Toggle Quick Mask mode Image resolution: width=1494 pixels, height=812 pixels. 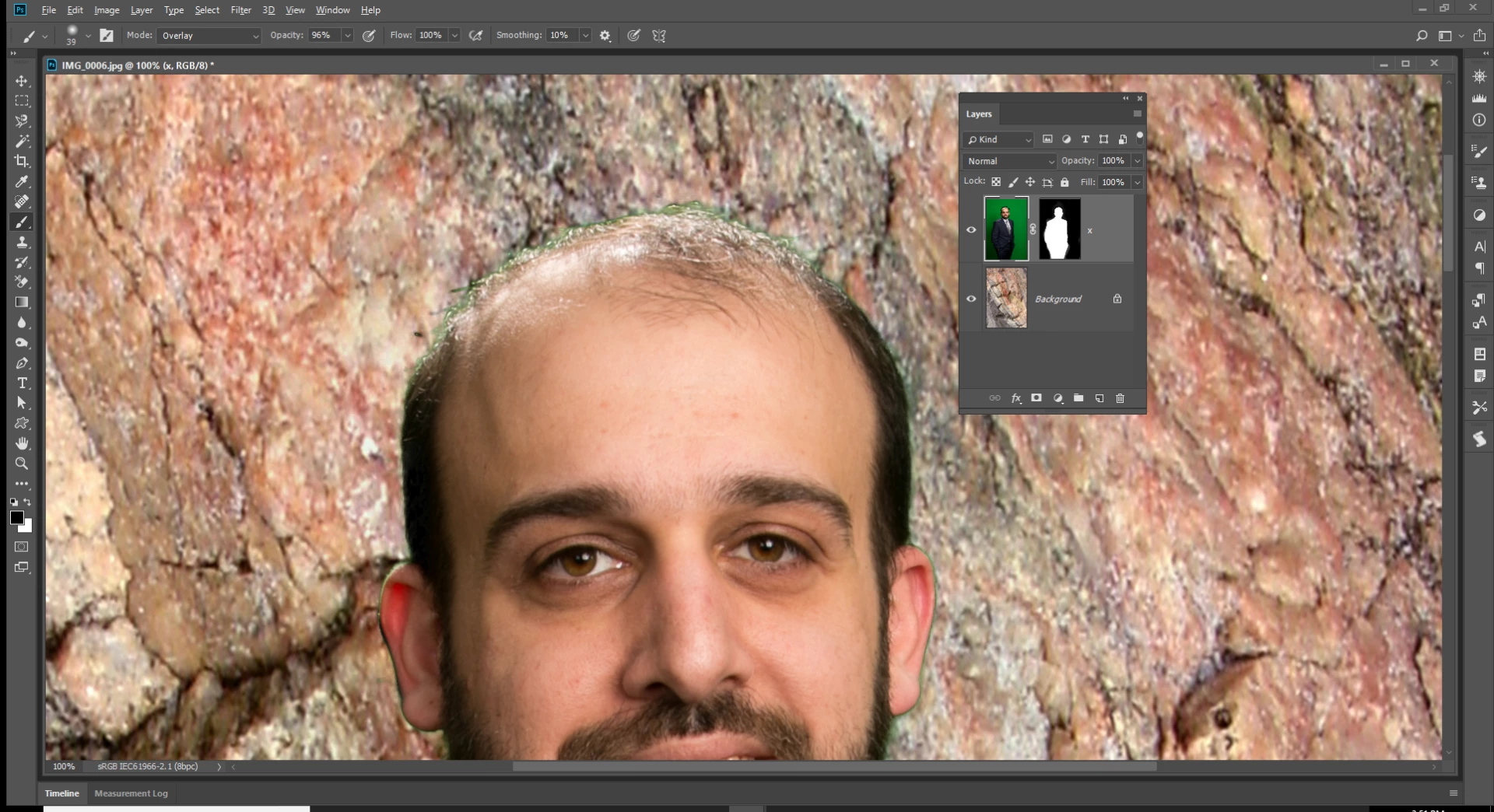tap(22, 547)
